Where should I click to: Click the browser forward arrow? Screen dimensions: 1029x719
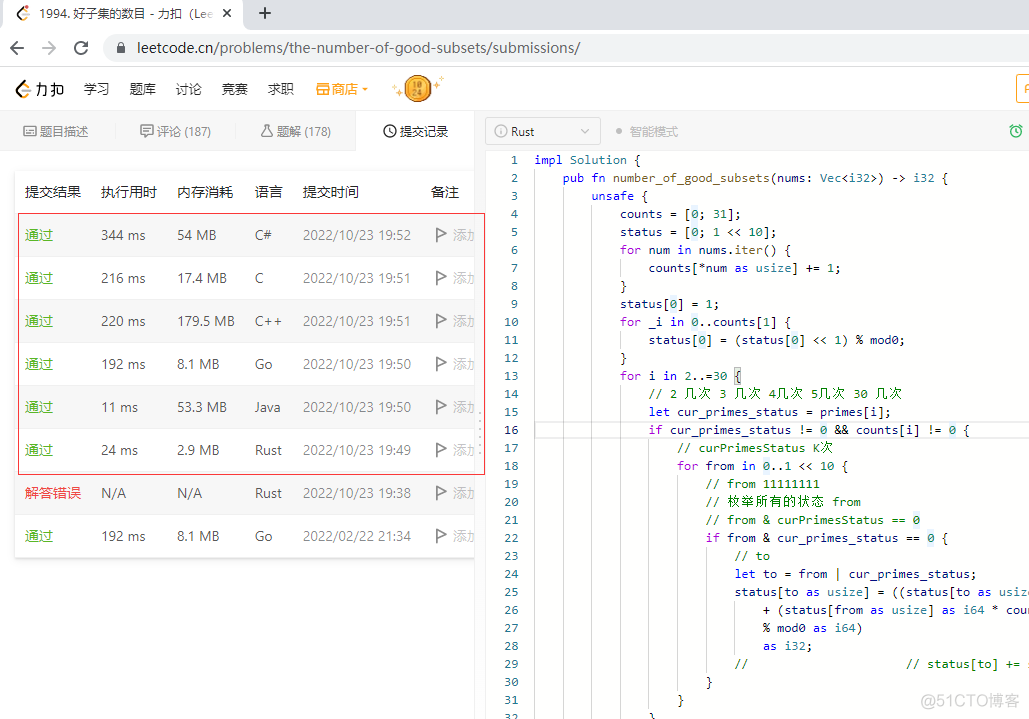(49, 48)
